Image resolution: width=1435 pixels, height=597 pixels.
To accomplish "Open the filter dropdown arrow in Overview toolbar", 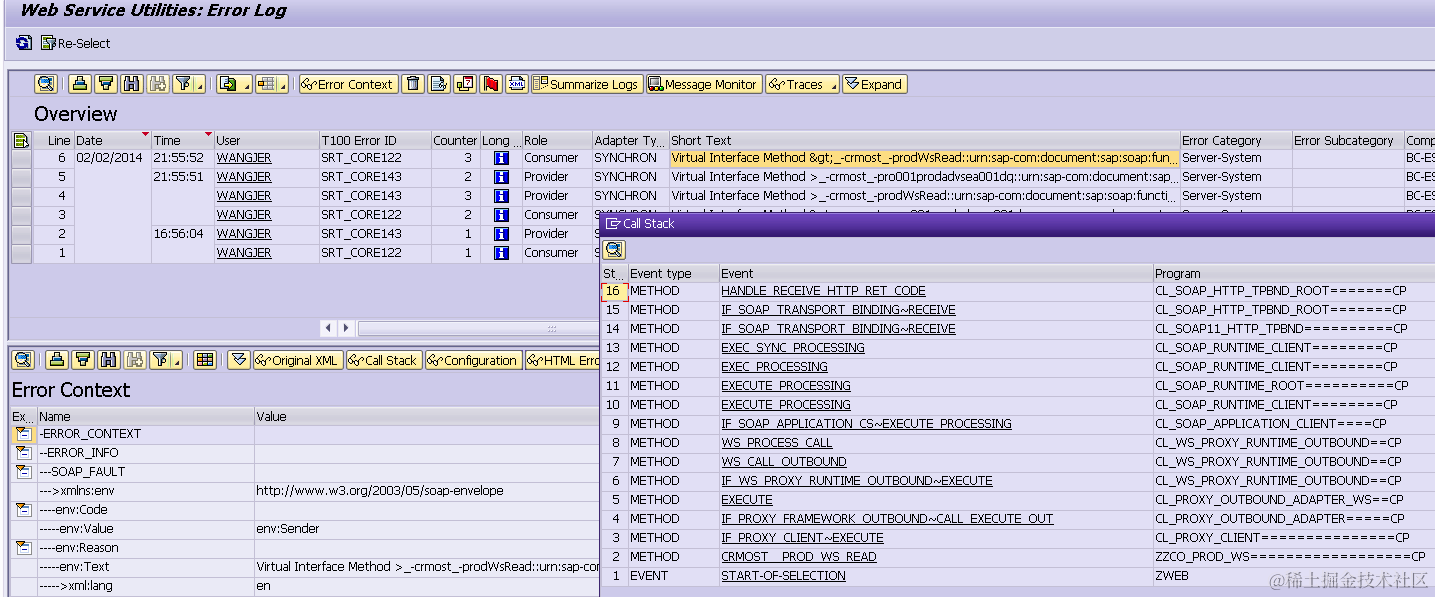I will 200,84.
